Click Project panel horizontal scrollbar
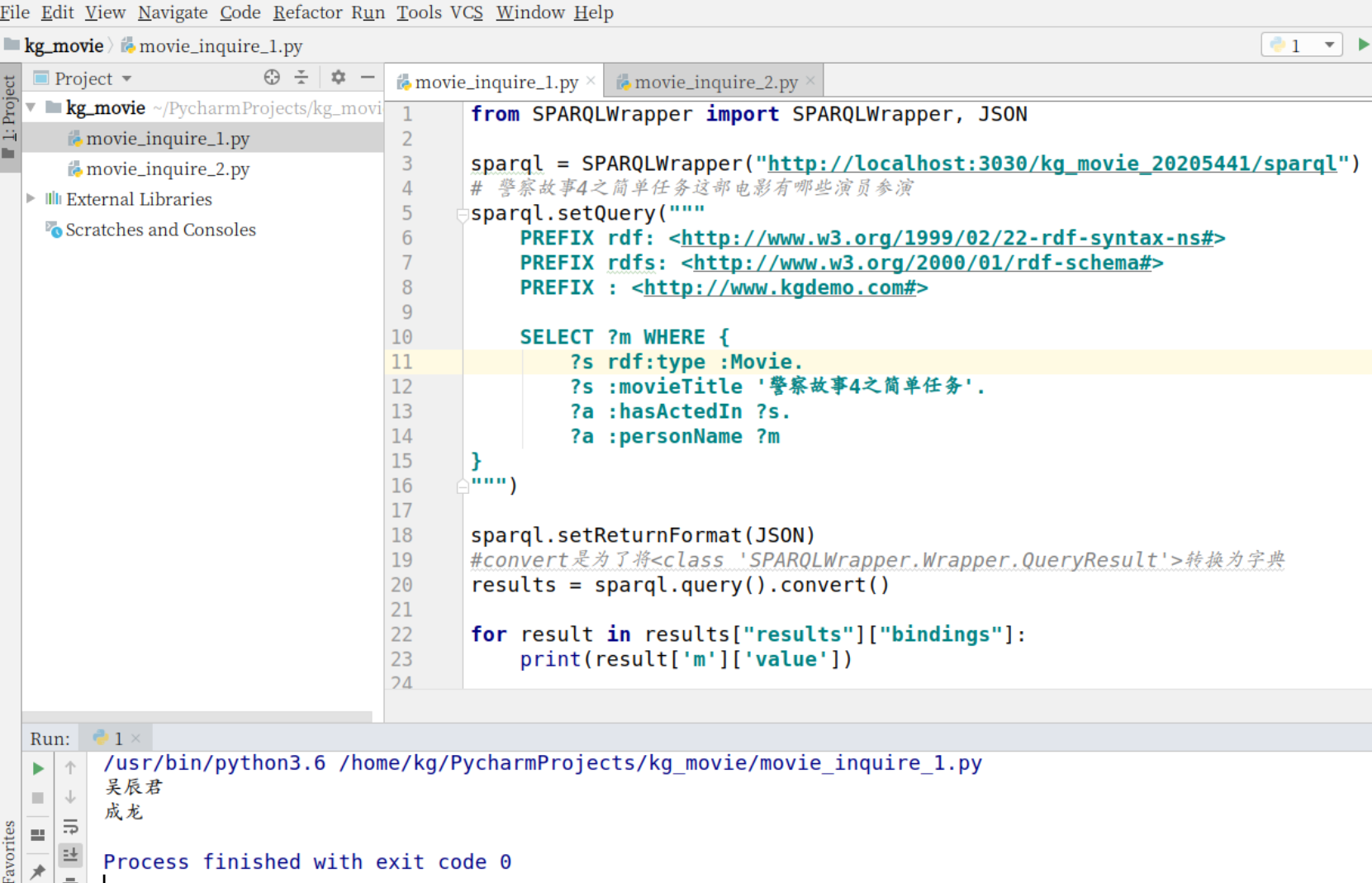This screenshot has height=883, width=1372. coord(197,716)
